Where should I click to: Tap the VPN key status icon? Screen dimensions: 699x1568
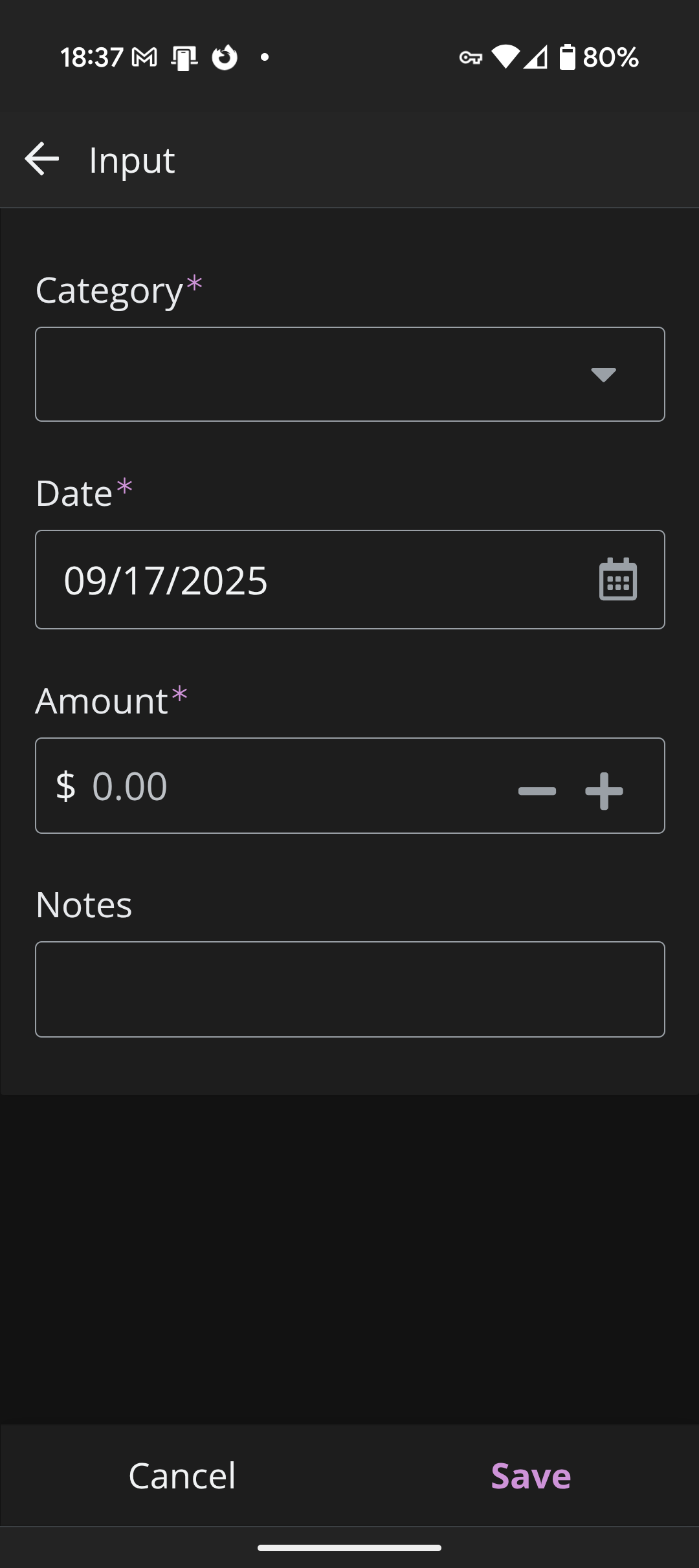(x=471, y=58)
